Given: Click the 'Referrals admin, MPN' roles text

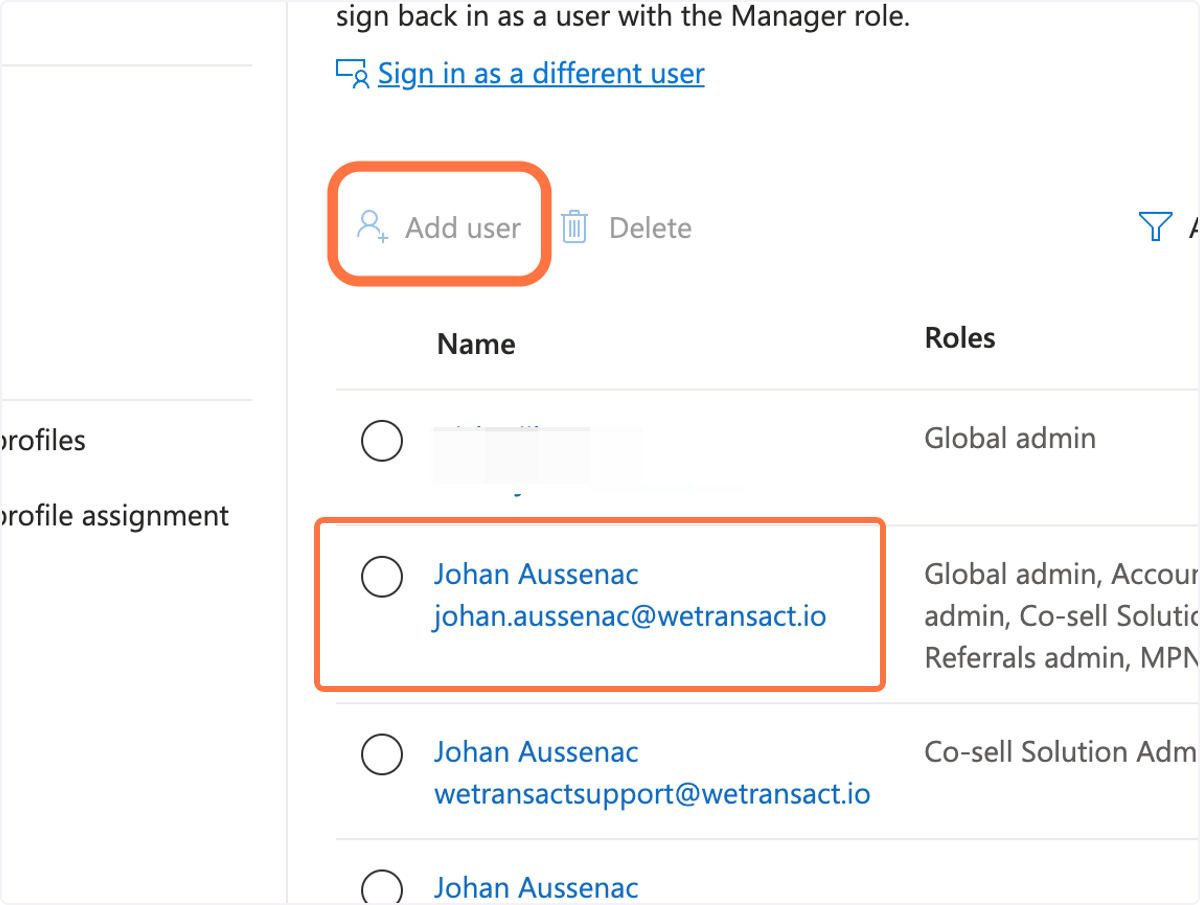Looking at the screenshot, I should tap(1061, 657).
